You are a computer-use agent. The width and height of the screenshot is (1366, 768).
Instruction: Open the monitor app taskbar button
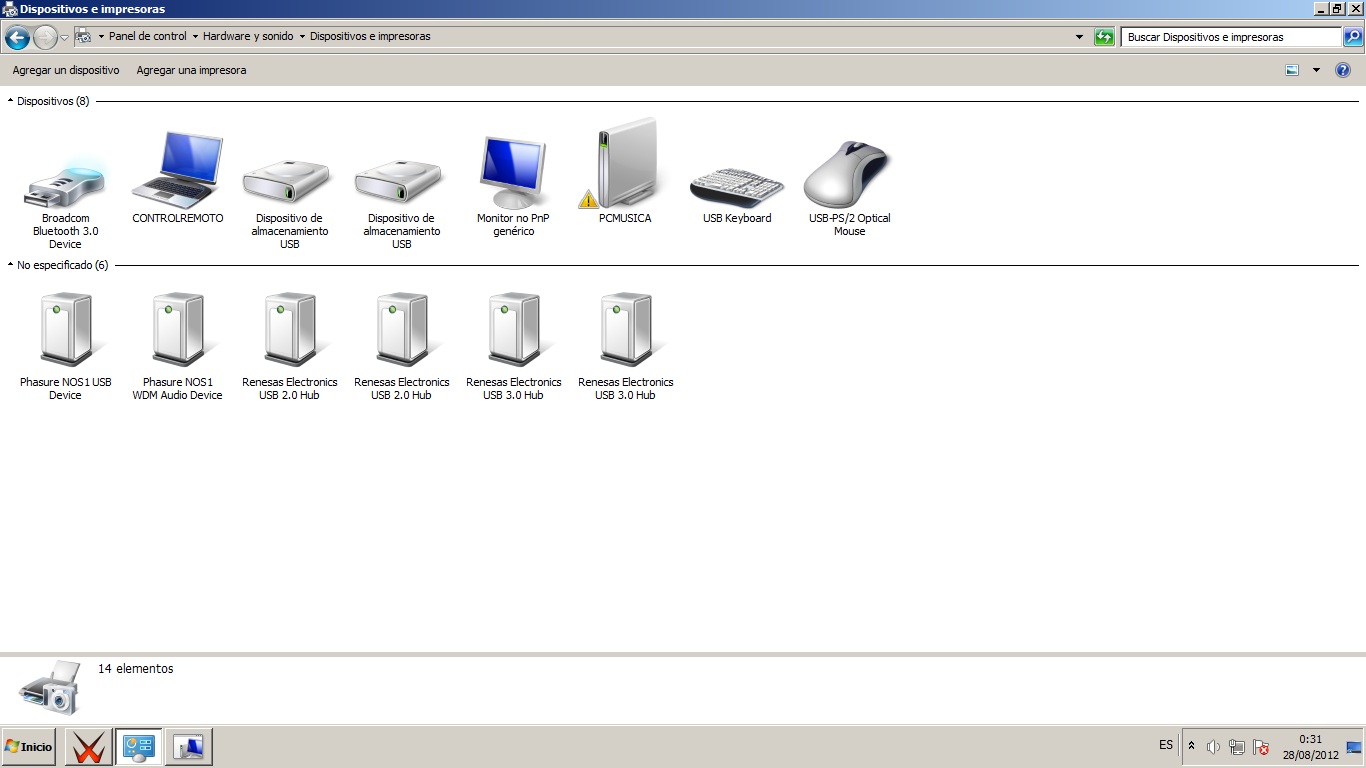tap(188, 747)
